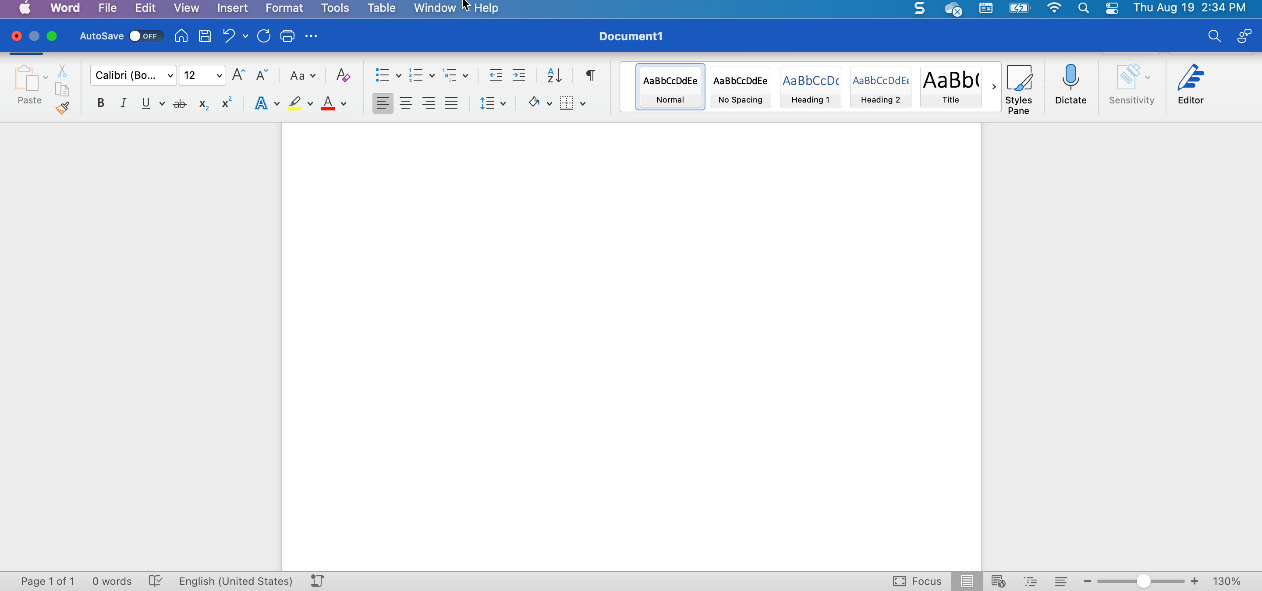This screenshot has height=591, width=1262.
Task: Open the File menu
Action: [x=107, y=8]
